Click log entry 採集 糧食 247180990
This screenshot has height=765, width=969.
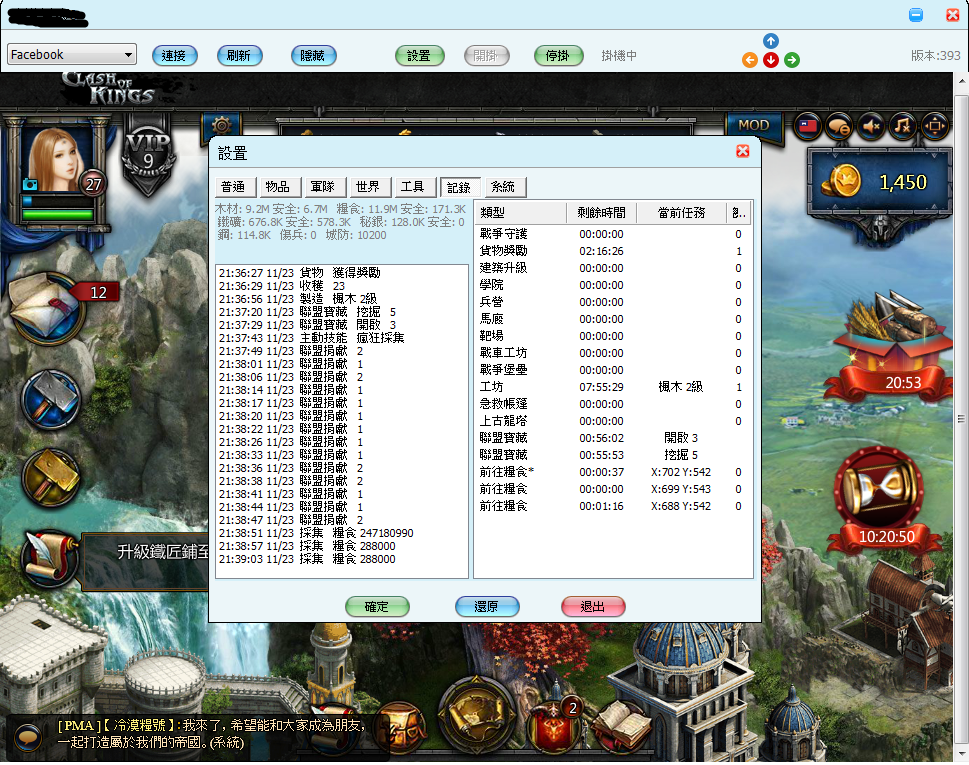coord(316,533)
